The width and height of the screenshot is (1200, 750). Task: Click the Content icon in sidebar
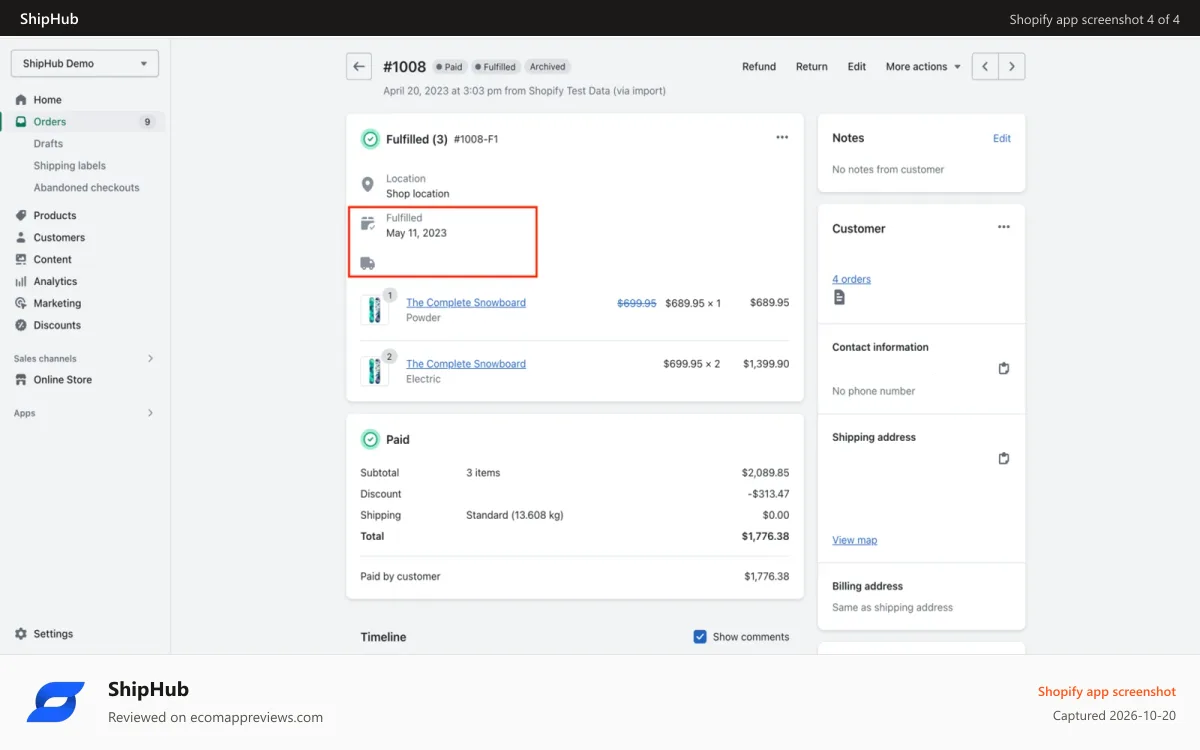21,259
